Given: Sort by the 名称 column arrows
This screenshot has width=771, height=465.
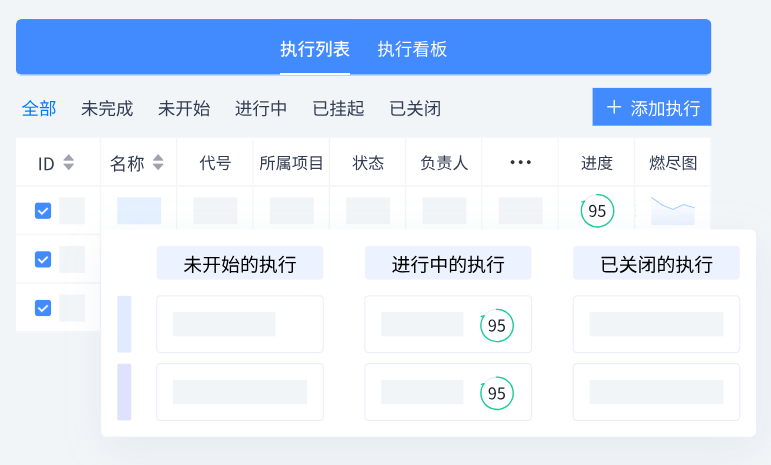Looking at the screenshot, I should [158, 162].
